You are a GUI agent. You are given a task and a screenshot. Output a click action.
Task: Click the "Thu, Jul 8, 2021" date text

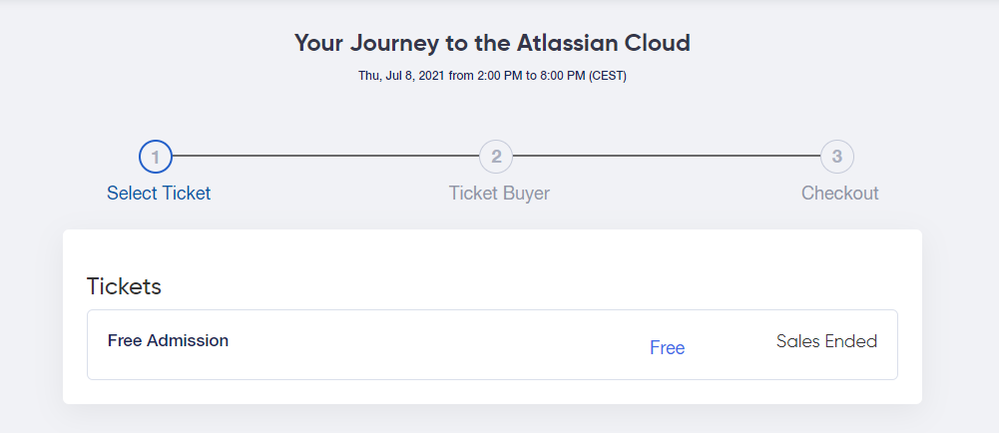[x=402, y=76]
